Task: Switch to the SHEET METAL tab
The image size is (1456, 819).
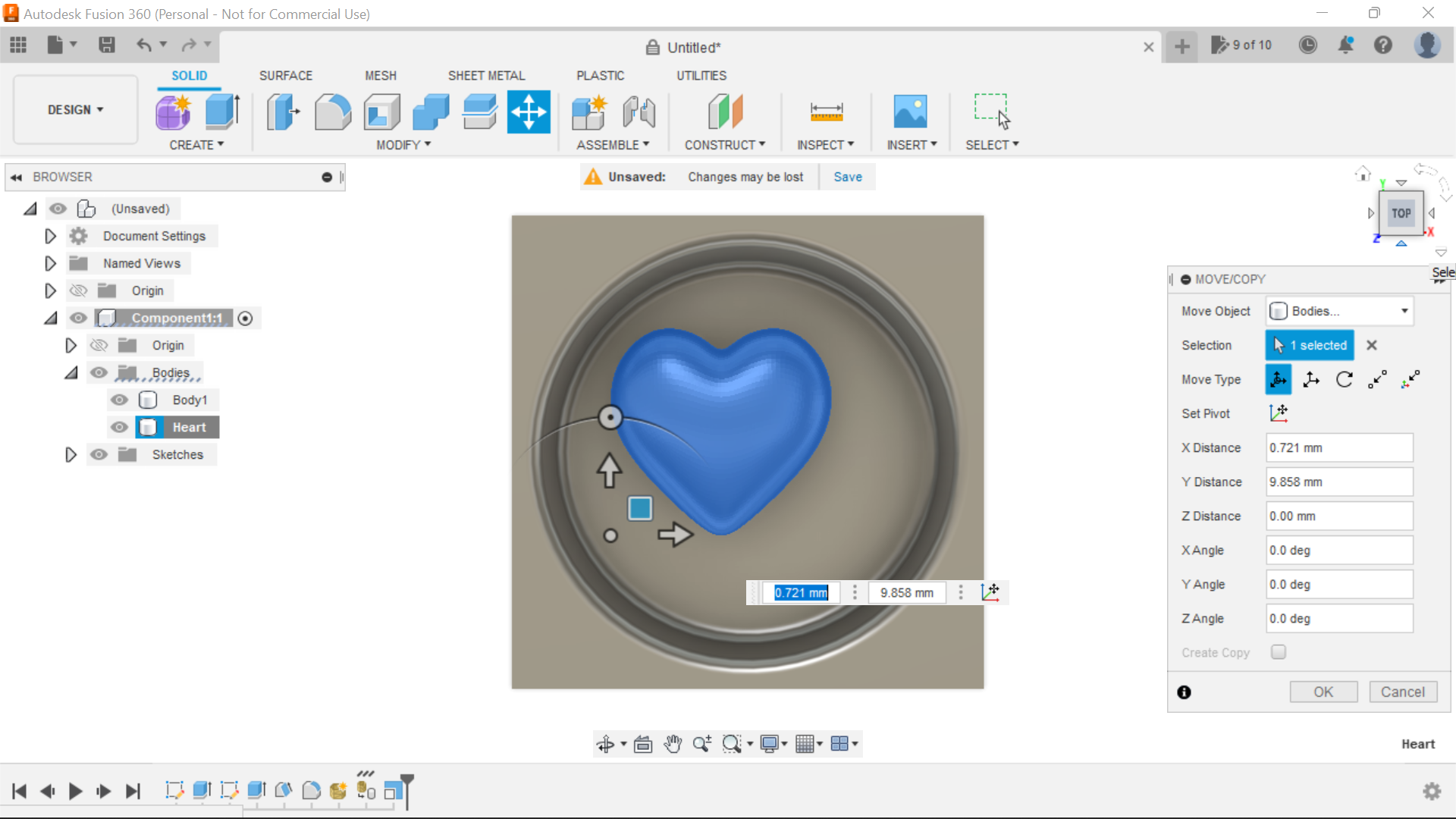Action: coord(487,75)
